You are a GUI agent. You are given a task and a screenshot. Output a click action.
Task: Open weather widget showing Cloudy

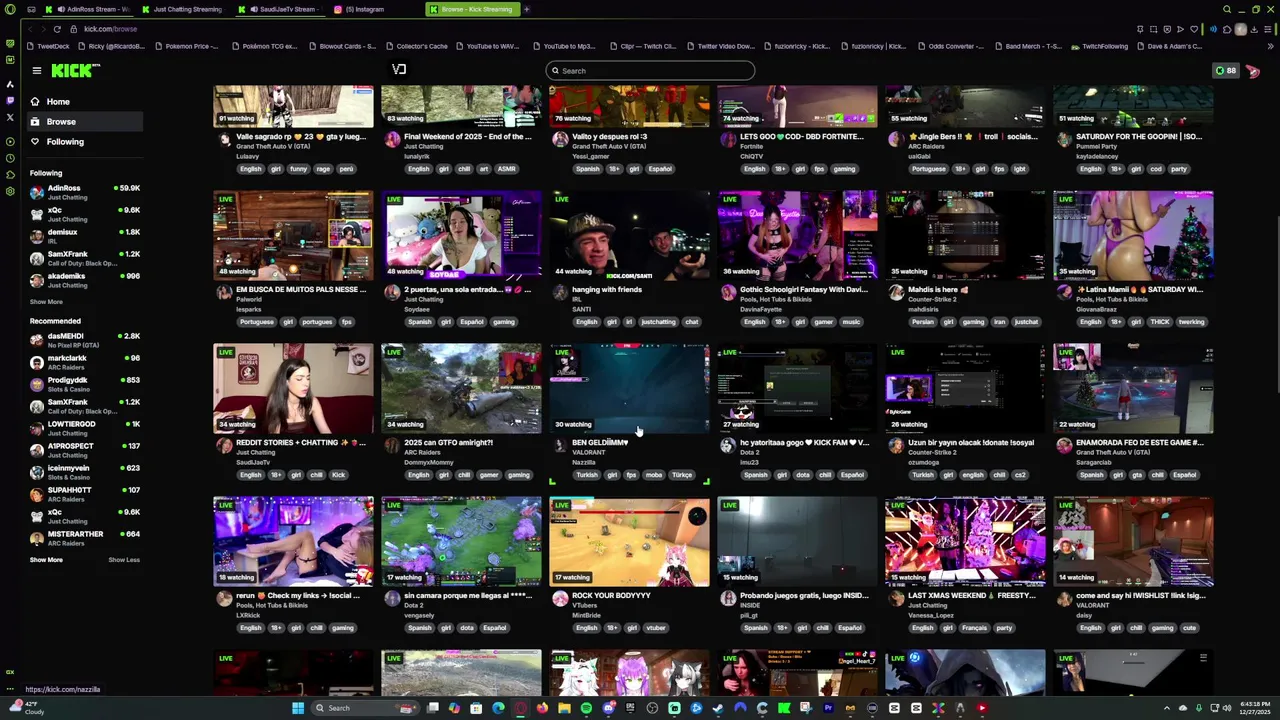(x=25, y=708)
